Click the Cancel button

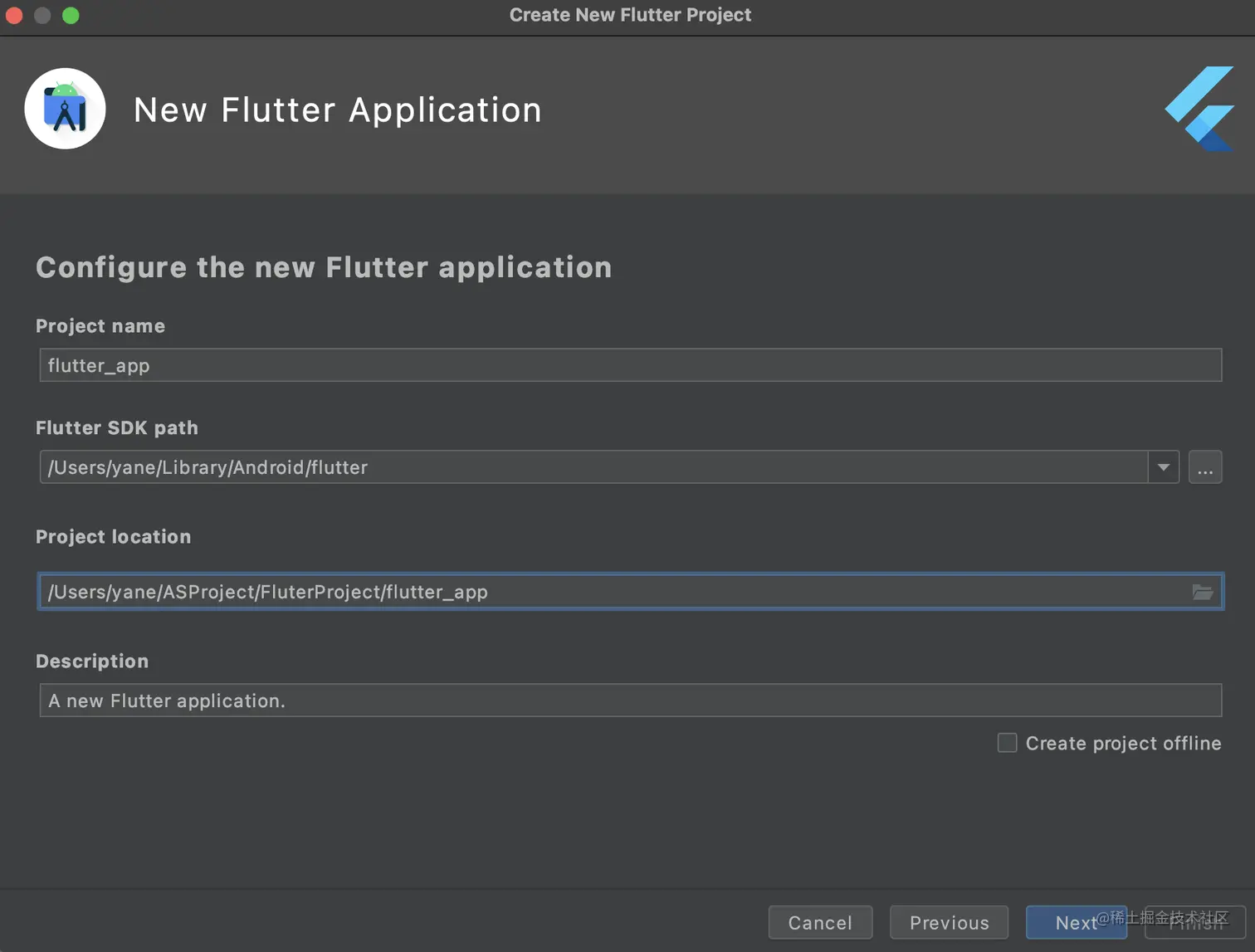pyautogui.click(x=820, y=922)
